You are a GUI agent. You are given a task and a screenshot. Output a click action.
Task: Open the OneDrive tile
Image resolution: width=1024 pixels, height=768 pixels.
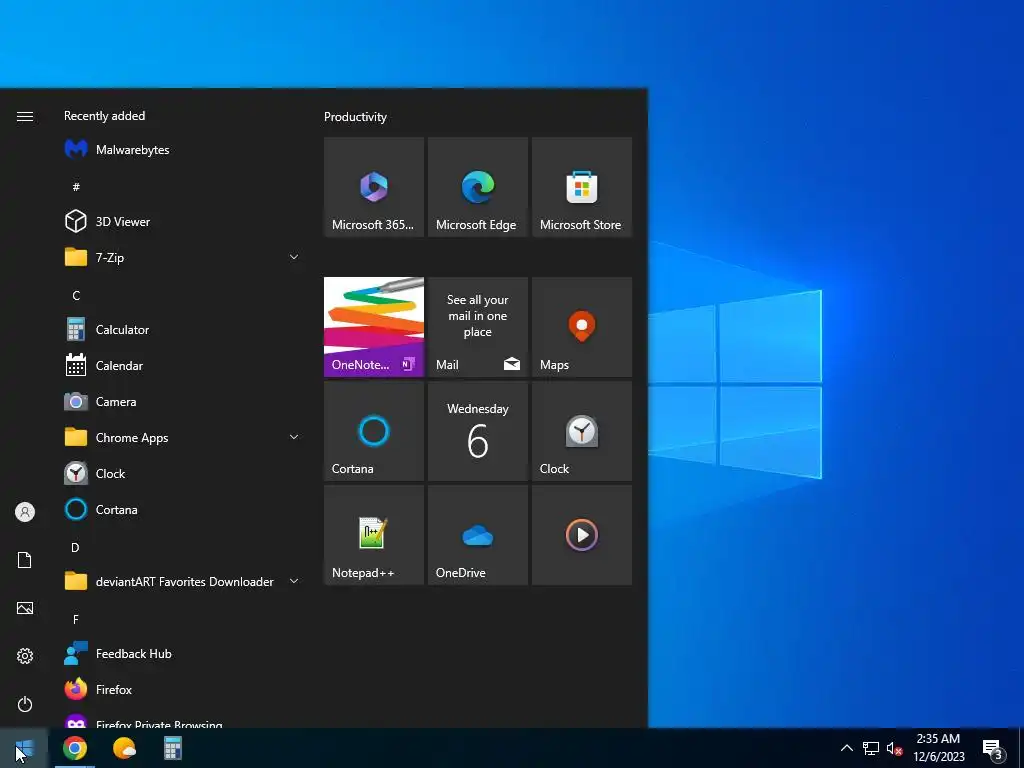(477, 535)
